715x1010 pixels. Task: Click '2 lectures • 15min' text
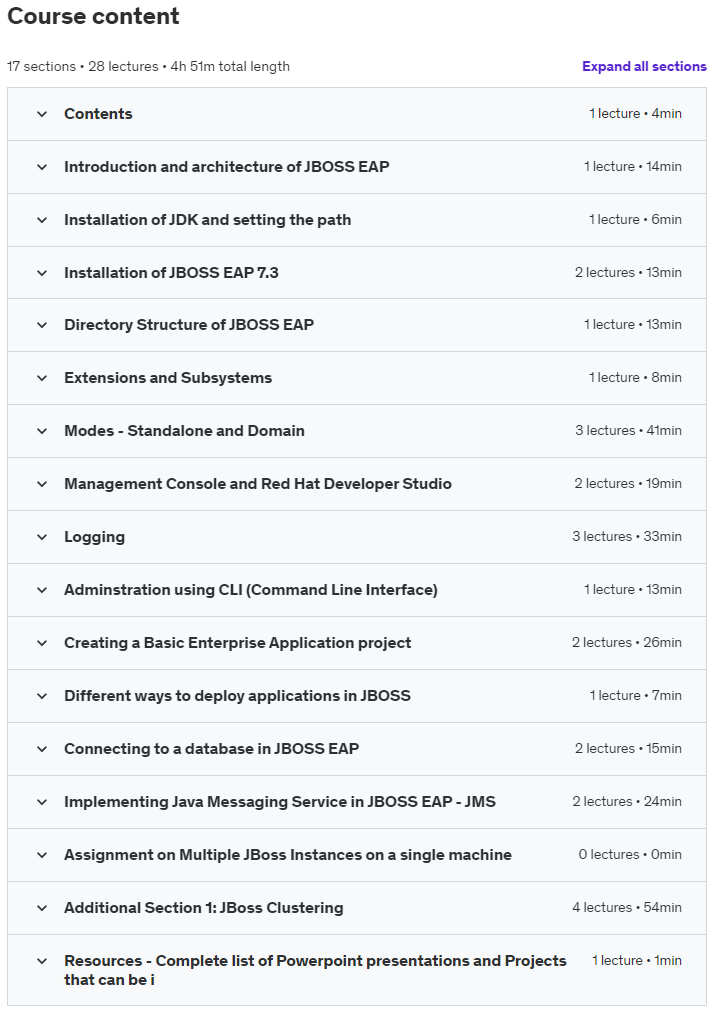tap(628, 748)
